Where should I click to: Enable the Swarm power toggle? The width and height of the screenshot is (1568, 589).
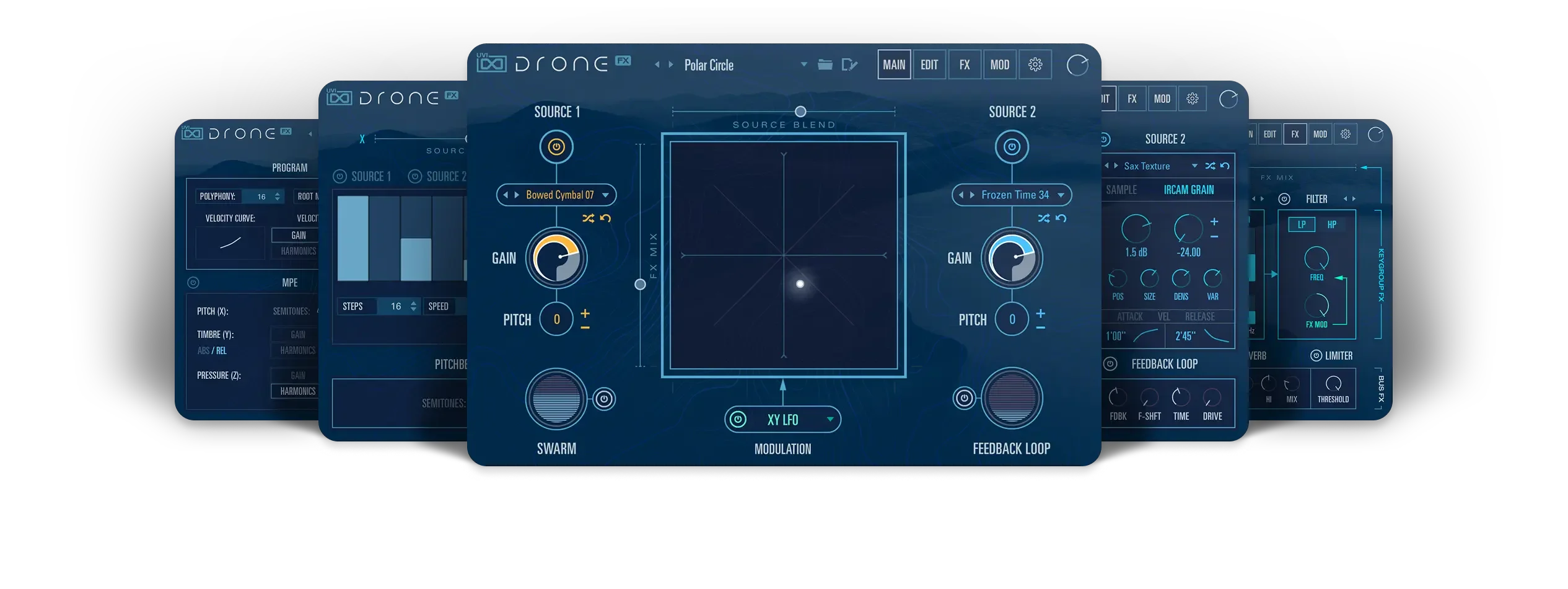(604, 399)
